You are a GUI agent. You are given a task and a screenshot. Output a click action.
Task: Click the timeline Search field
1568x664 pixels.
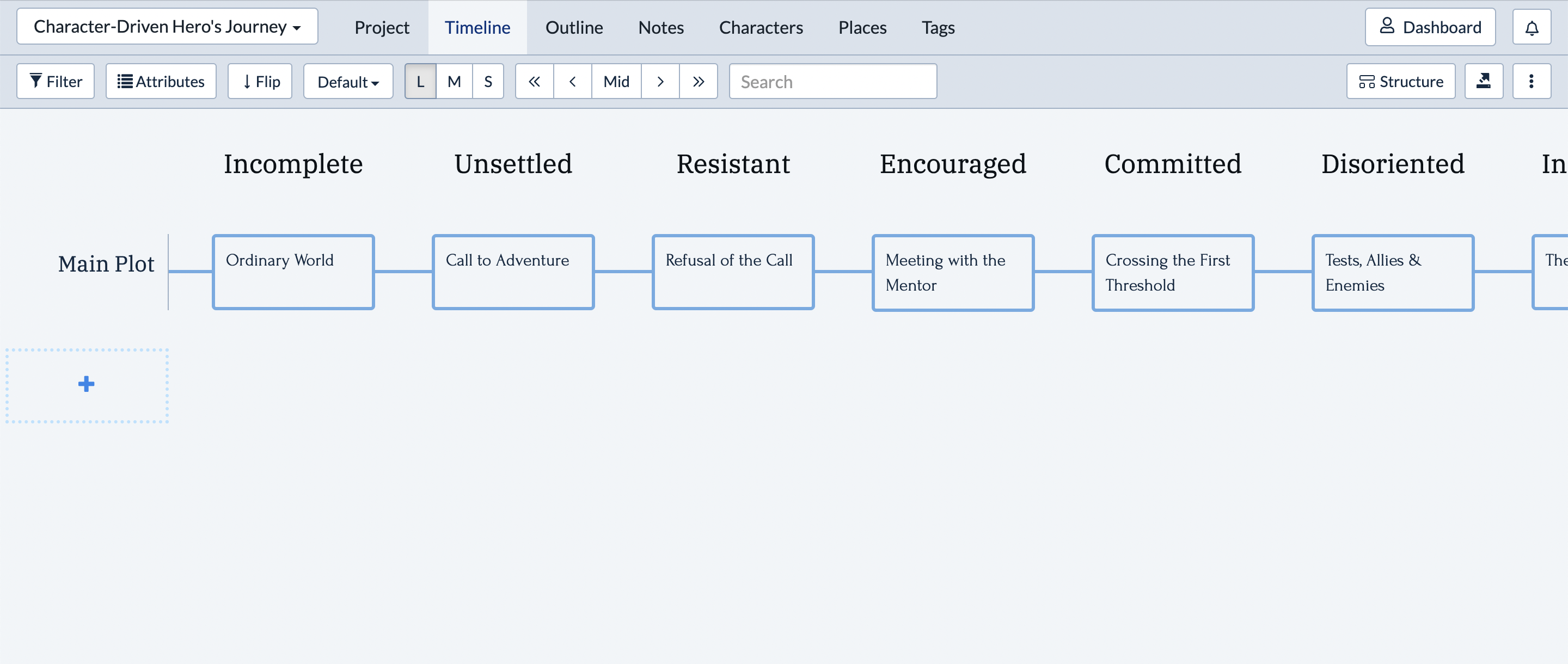832,82
